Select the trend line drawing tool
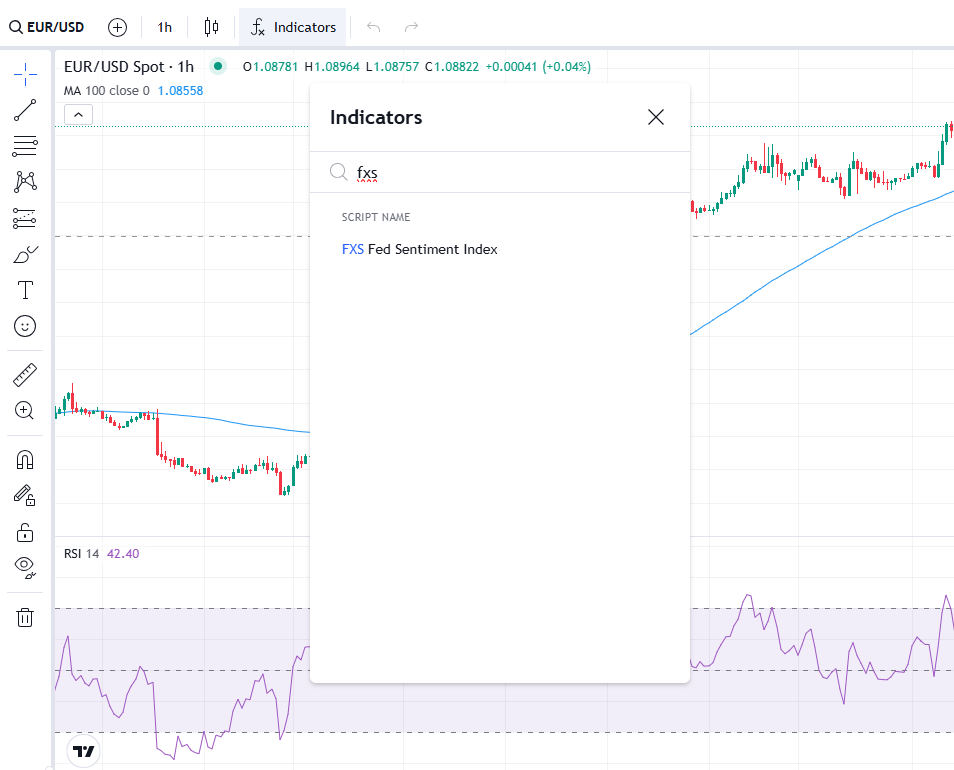 pos(25,110)
